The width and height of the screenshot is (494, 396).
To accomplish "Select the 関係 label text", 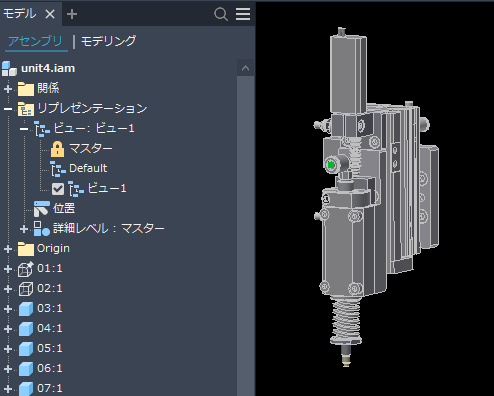I will [48, 88].
